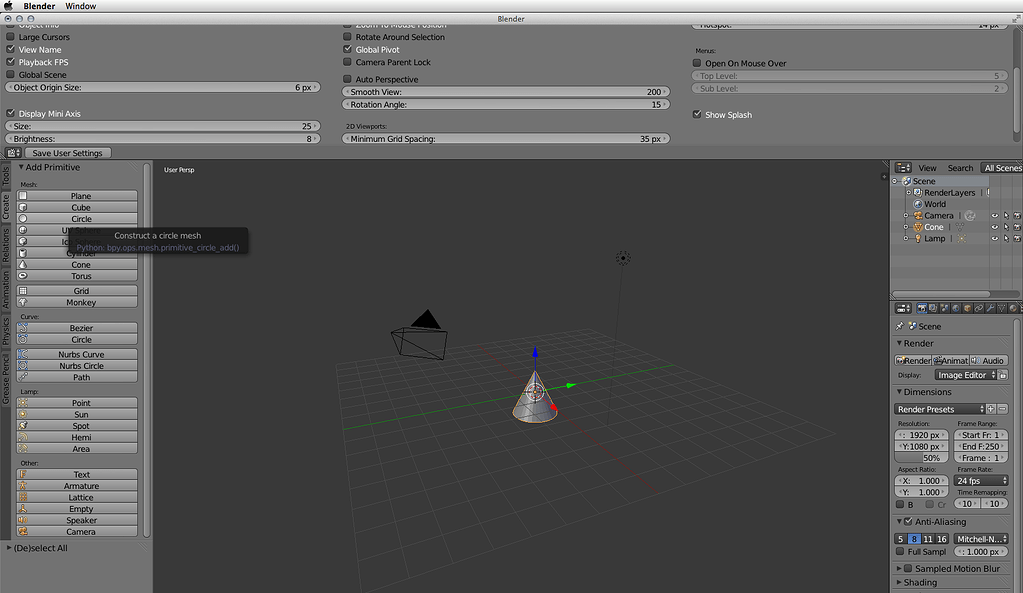This screenshot has height=593, width=1023.
Task: Enable Global Scene checkbox
Action: point(10,74)
